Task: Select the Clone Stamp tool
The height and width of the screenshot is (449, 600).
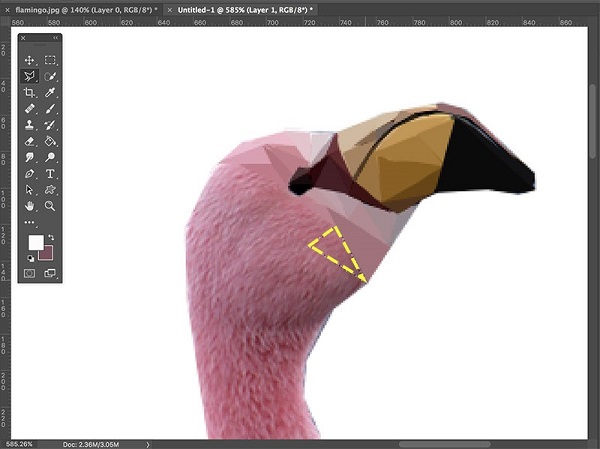Action: [x=29, y=125]
